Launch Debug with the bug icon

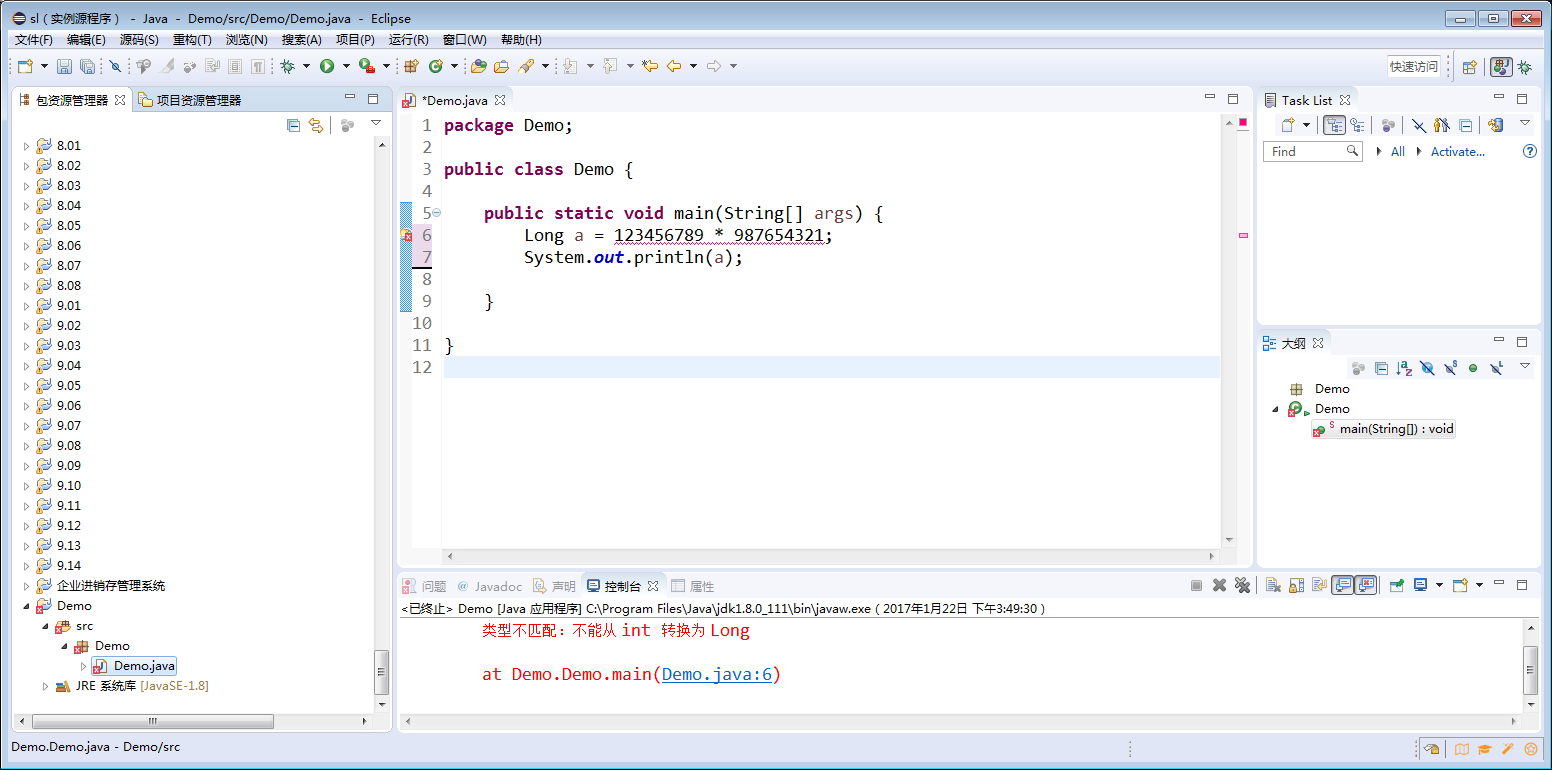click(287, 66)
